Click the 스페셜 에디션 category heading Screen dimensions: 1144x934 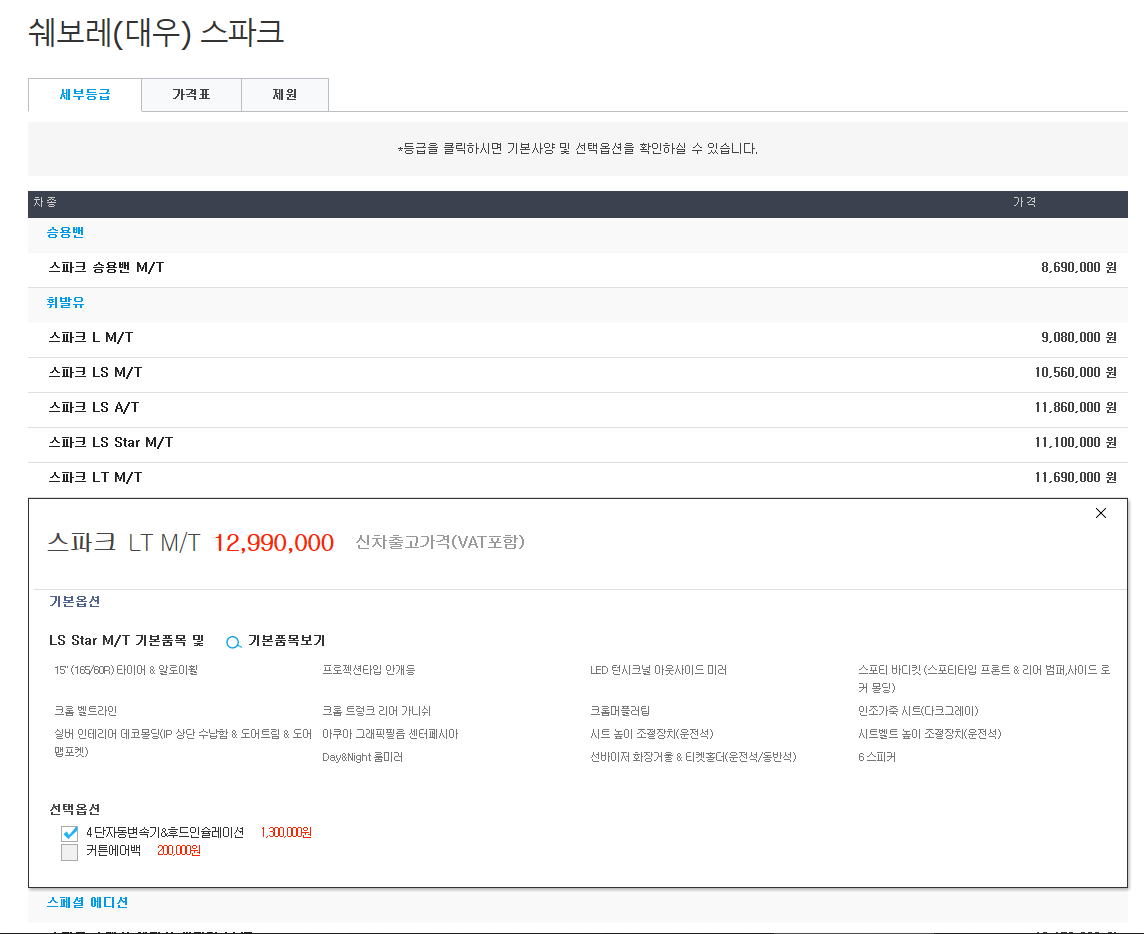[x=87, y=903]
